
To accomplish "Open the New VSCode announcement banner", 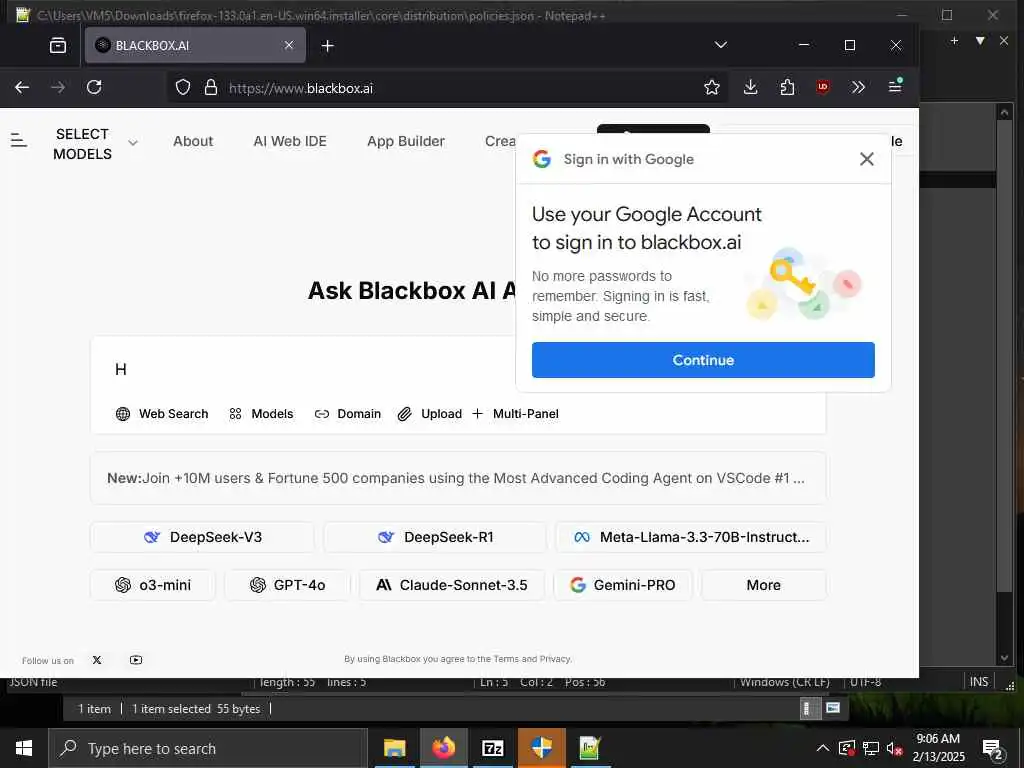I will point(458,478).
